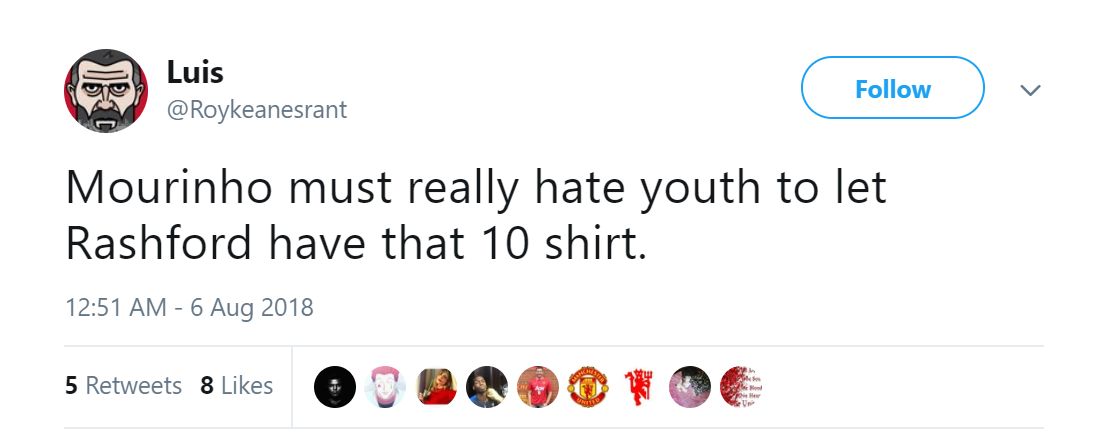Open the tweet options chevron dropdown
Image resolution: width=1111 pixels, height=445 pixels.
[1029, 90]
